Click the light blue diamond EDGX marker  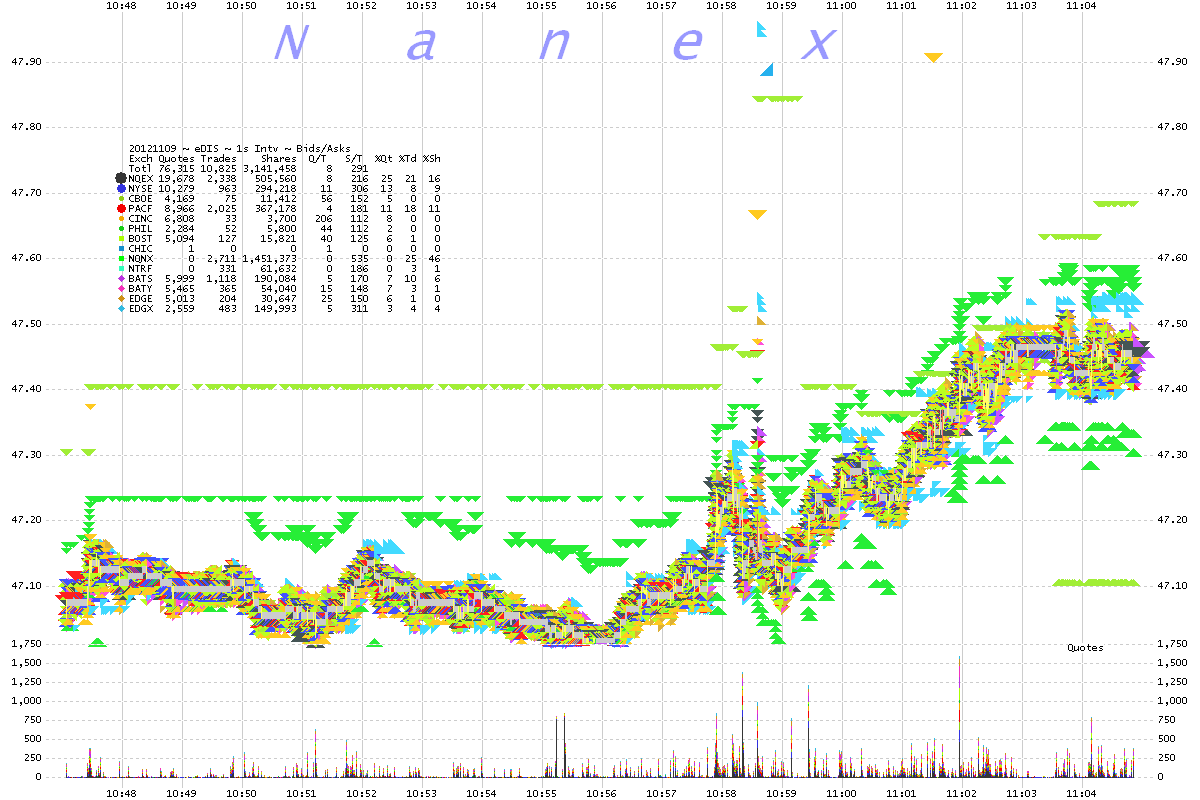pyautogui.click(x=121, y=308)
